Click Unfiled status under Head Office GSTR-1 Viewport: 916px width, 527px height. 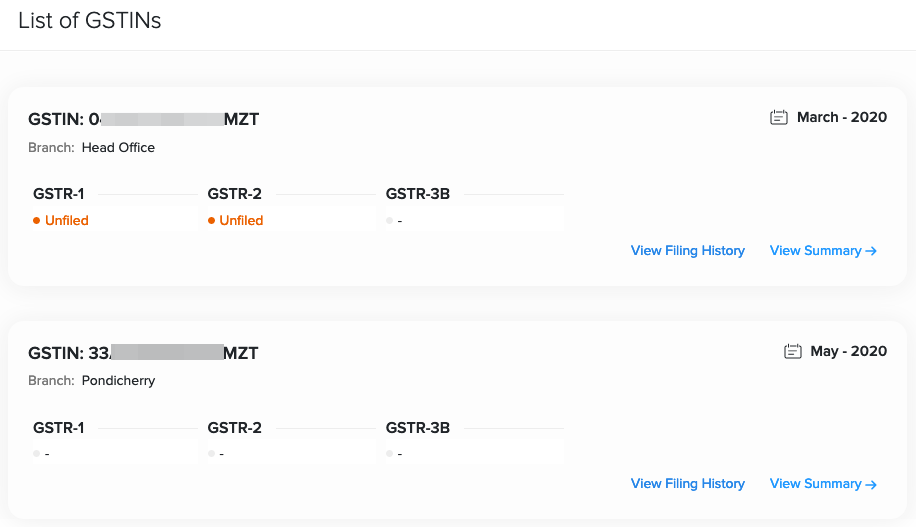(67, 221)
